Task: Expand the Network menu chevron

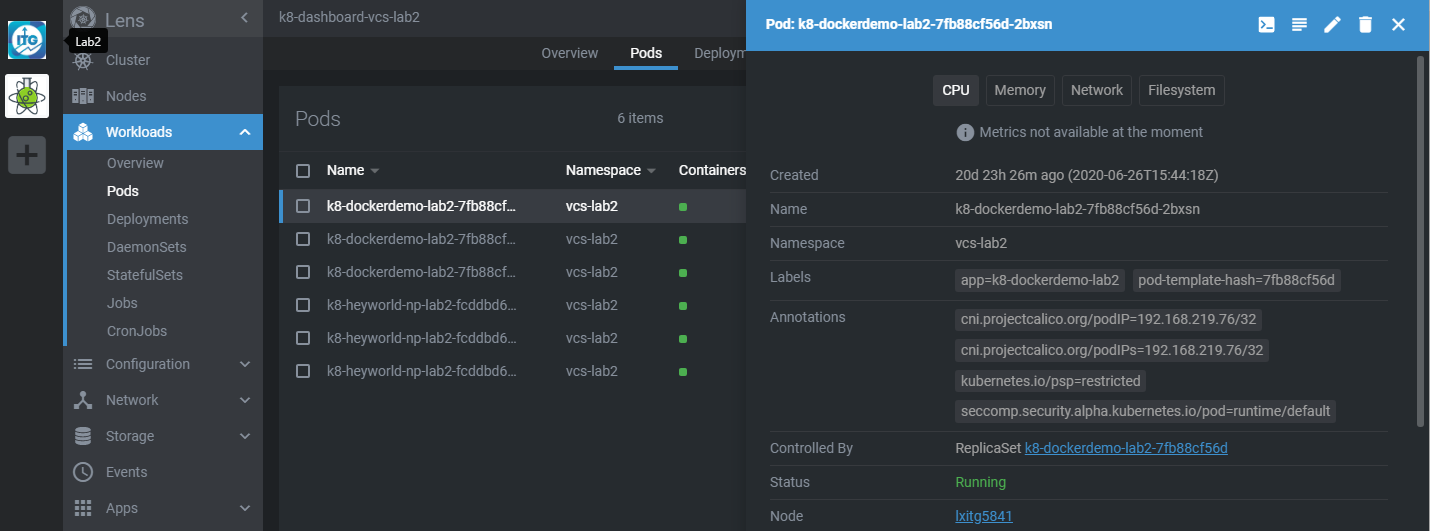Action: (245, 400)
